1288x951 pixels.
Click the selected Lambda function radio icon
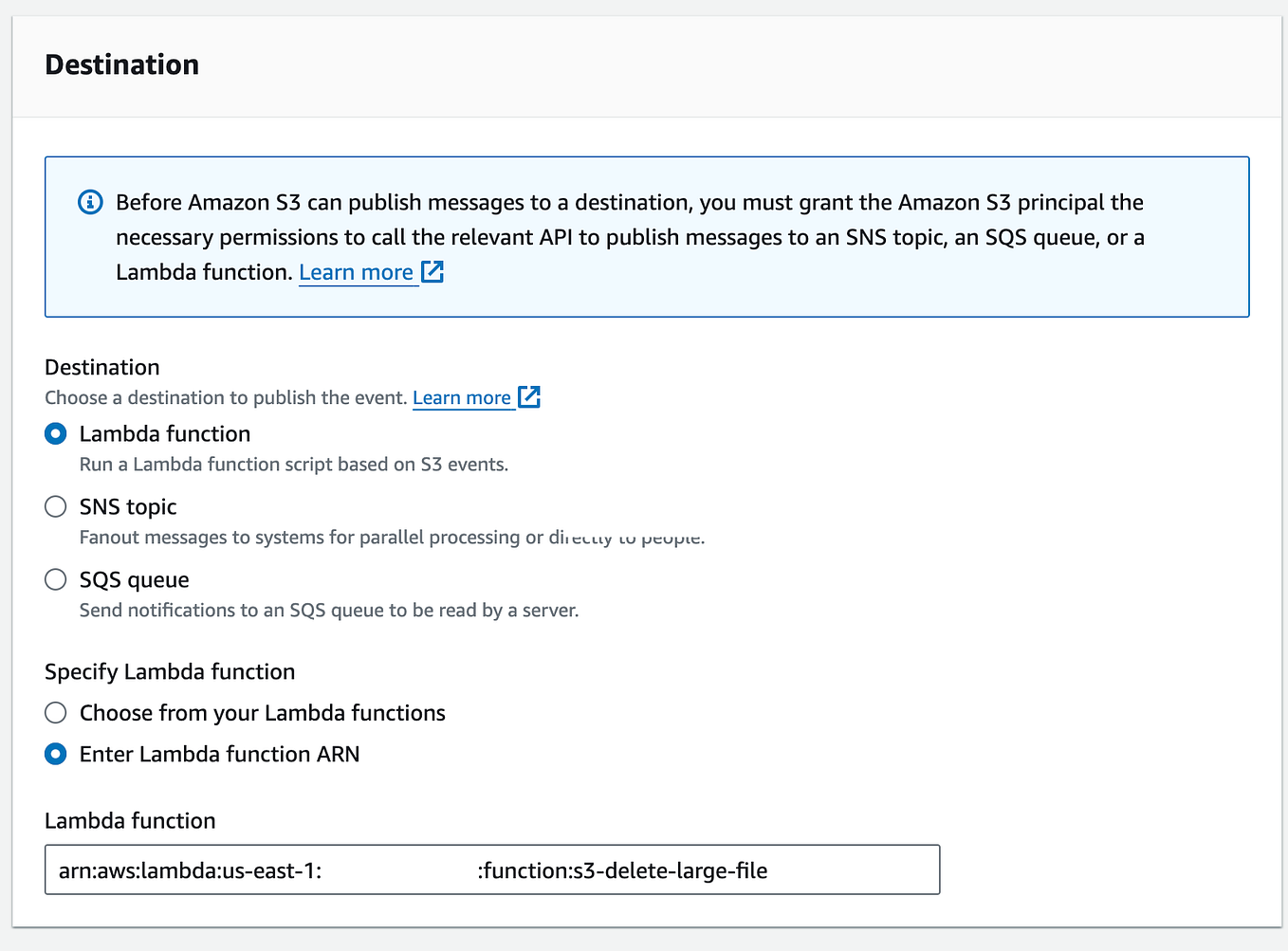click(x=55, y=433)
